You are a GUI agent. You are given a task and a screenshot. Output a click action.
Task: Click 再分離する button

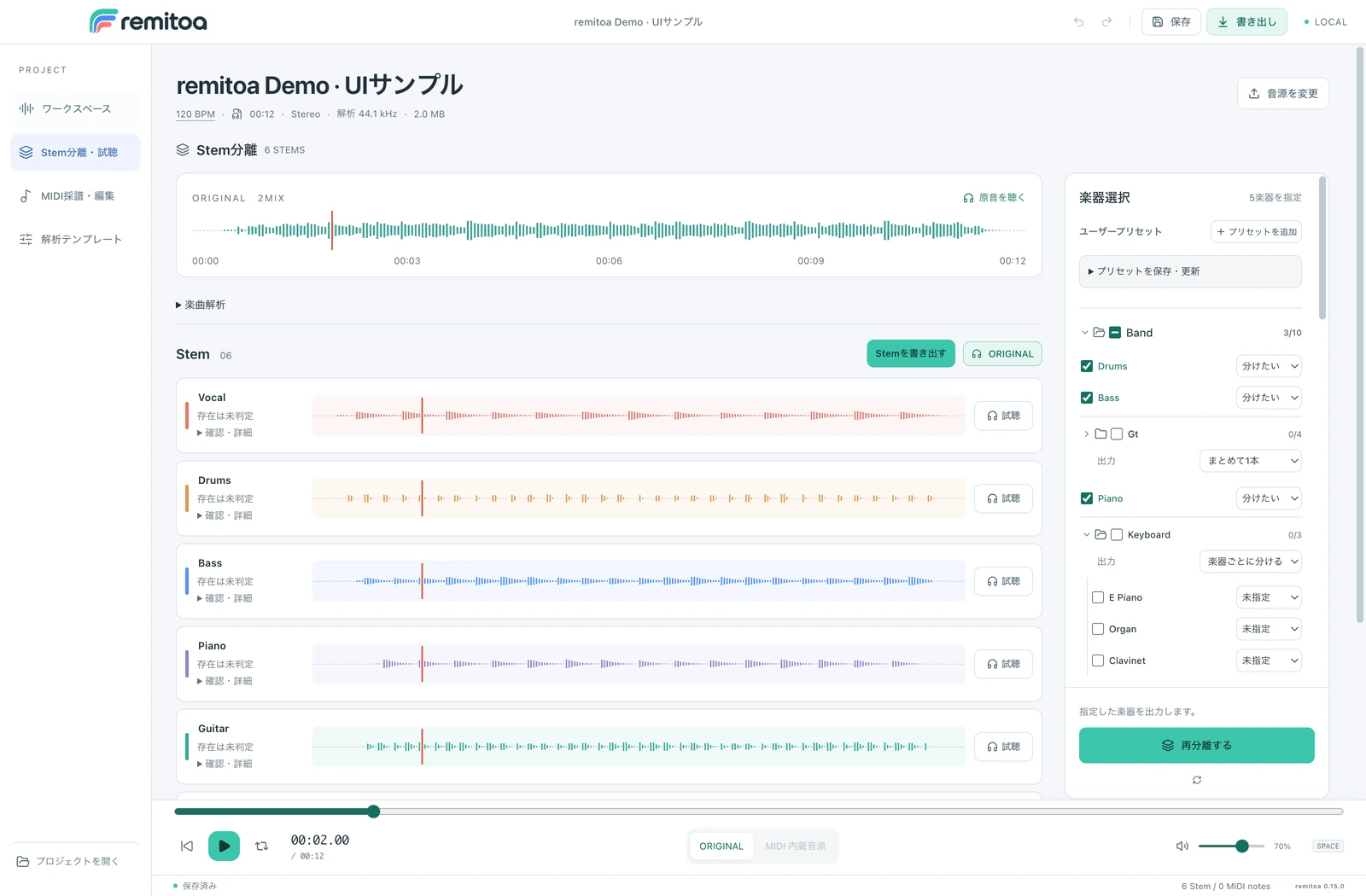coord(1197,745)
